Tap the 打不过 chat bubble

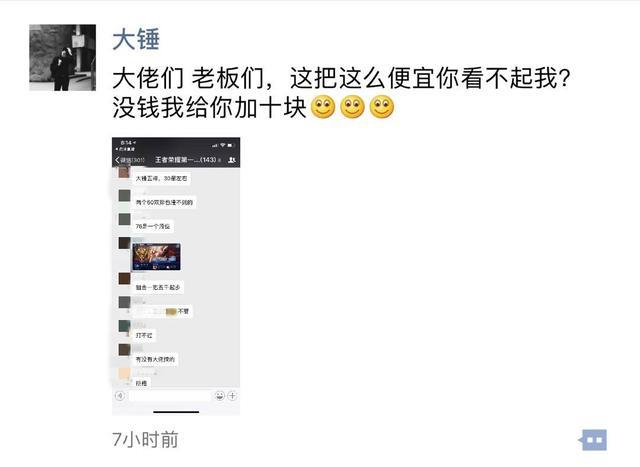[x=144, y=335]
